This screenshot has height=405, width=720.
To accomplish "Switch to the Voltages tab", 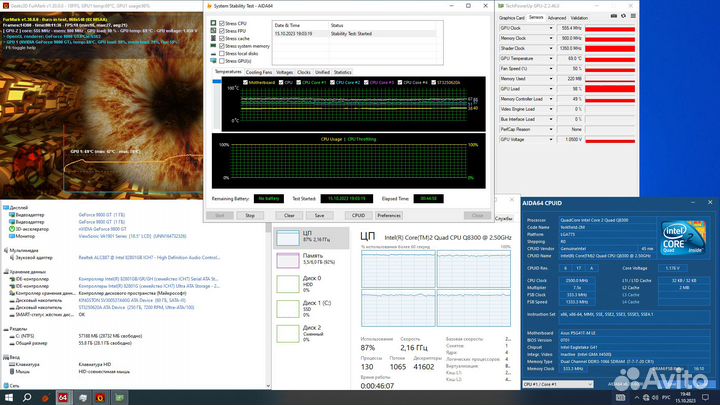I will (285, 73).
